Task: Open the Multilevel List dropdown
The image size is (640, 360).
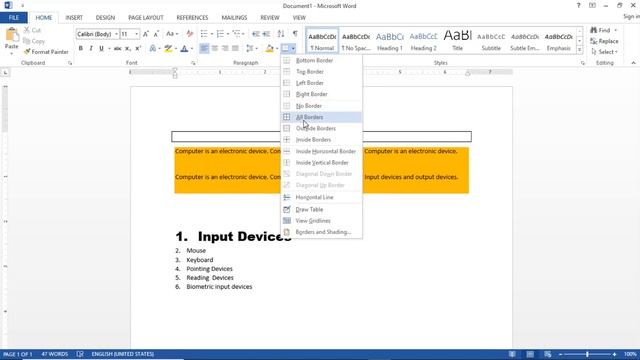Action: pyautogui.click(x=244, y=34)
